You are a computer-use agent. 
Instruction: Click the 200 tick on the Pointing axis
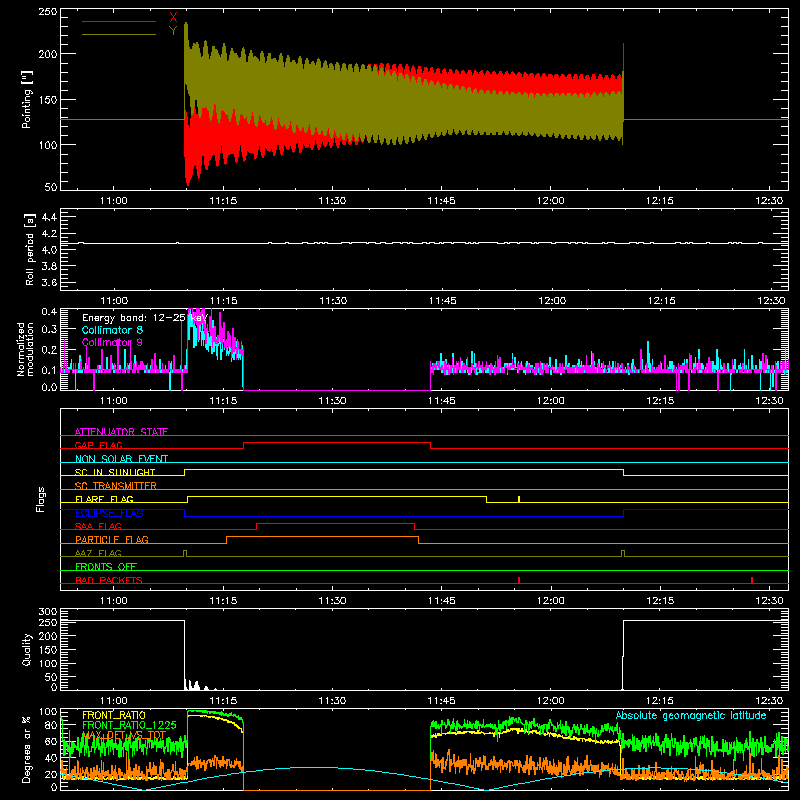click(48, 54)
